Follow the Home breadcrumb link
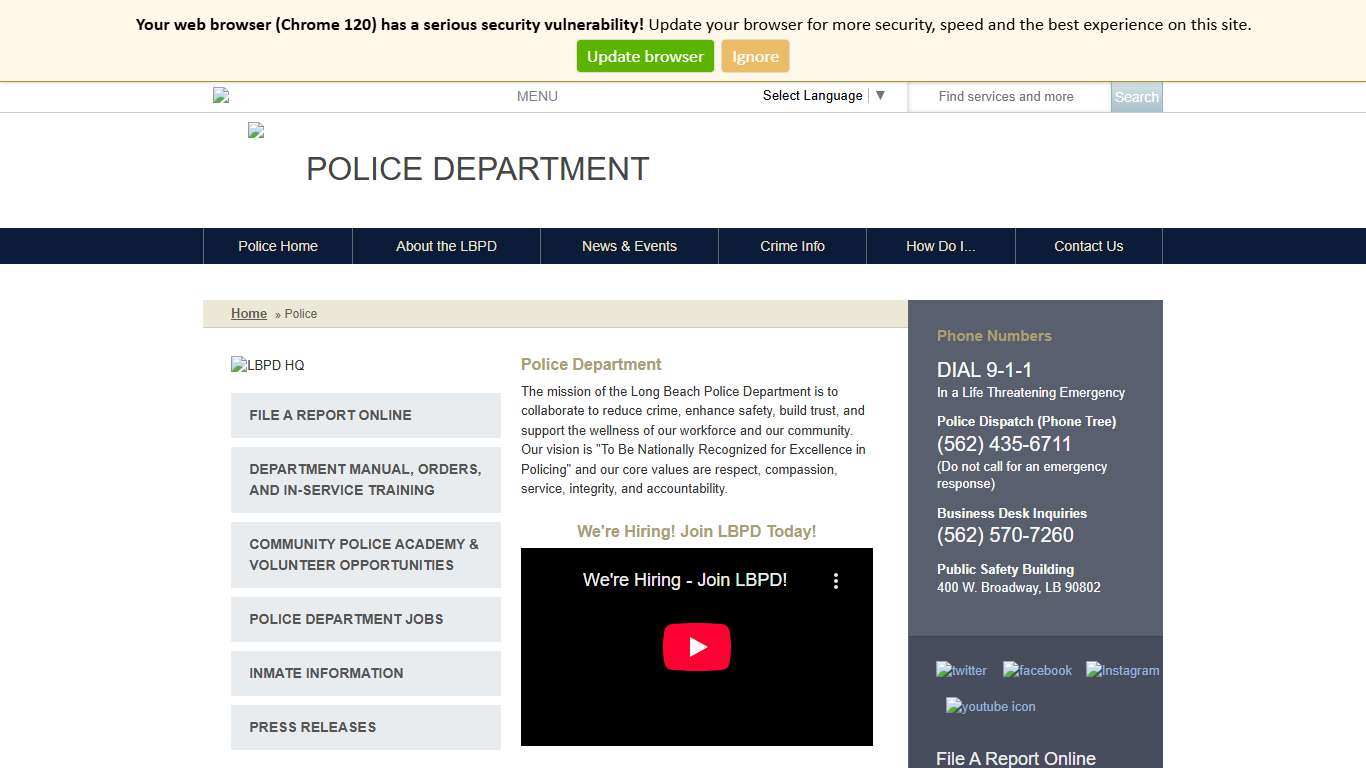The height and width of the screenshot is (768, 1366). coord(248,313)
